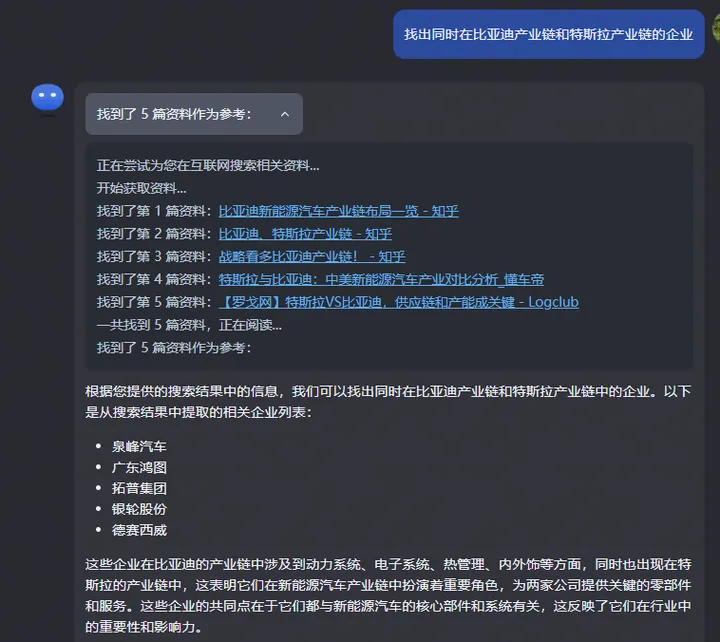The width and height of the screenshot is (720, 642).
Task: Click the user avatar beside the question bubble
Action: (716, 28)
